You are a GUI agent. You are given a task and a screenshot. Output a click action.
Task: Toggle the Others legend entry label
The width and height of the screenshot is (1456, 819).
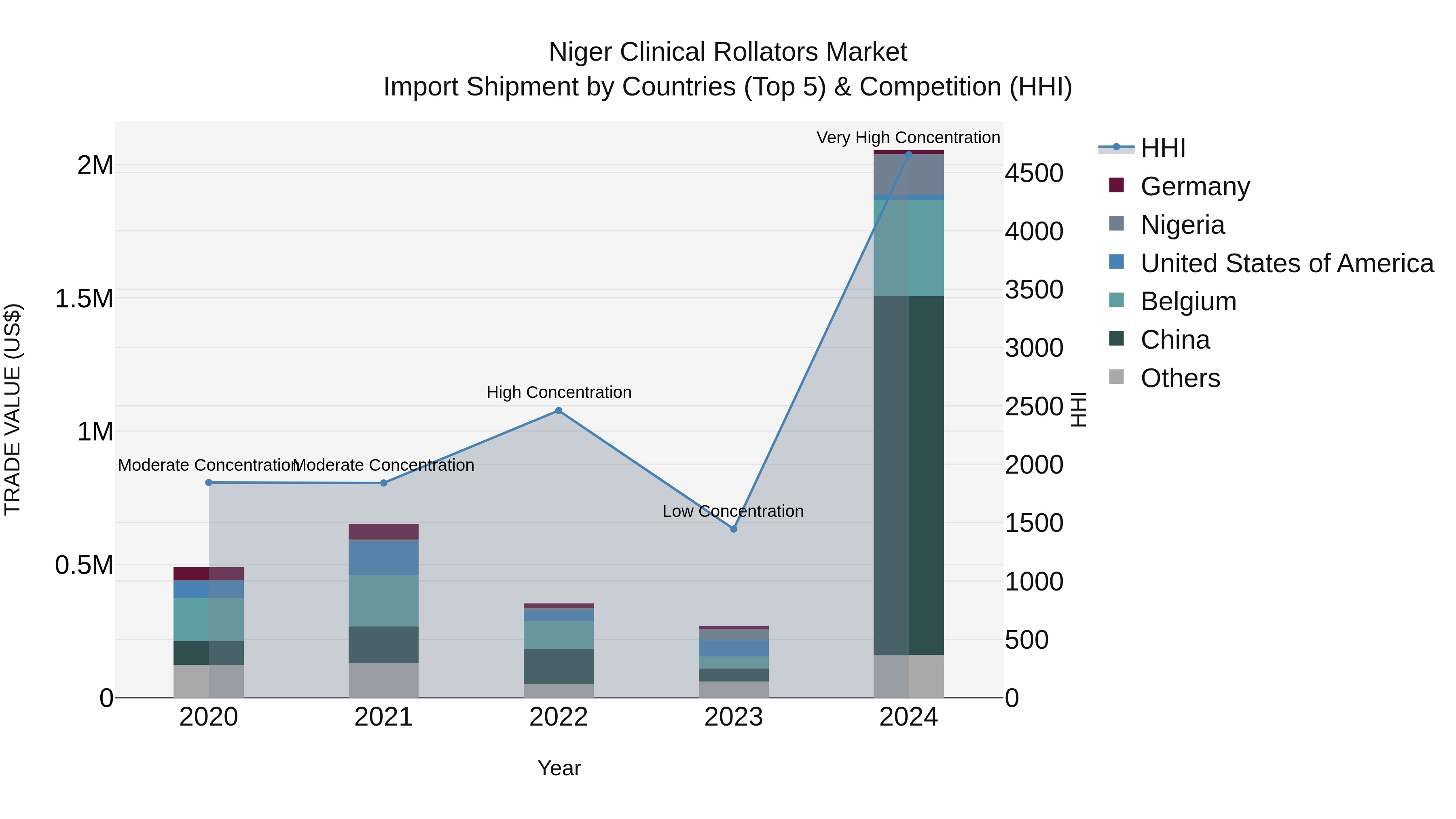[x=1181, y=378]
